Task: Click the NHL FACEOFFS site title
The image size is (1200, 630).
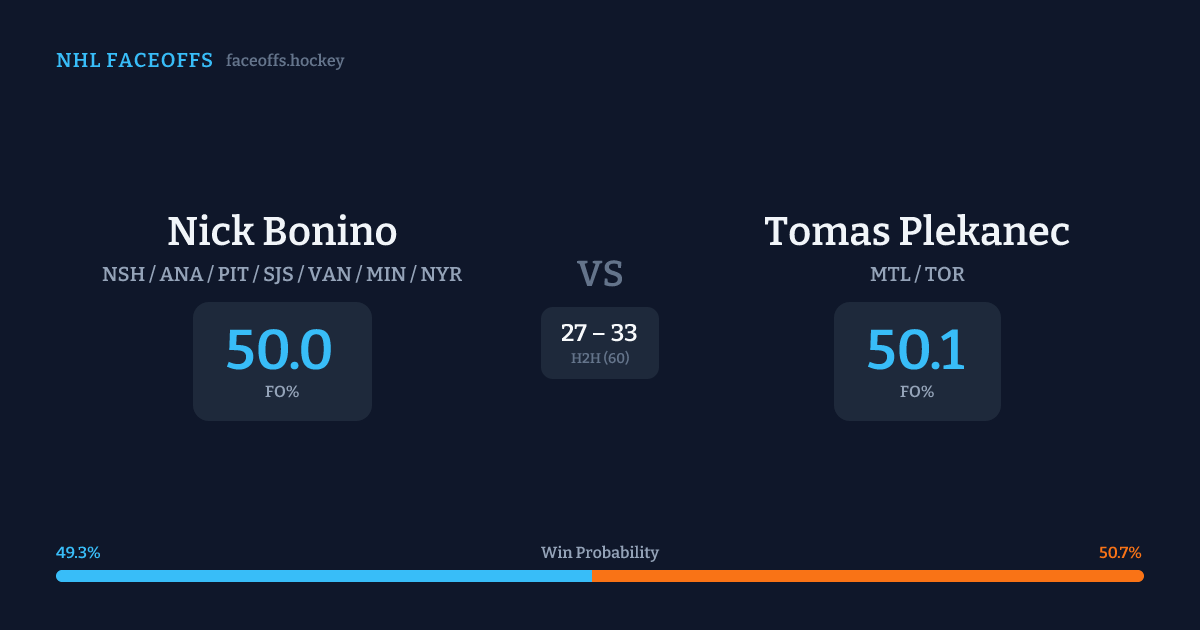Action: coord(134,61)
